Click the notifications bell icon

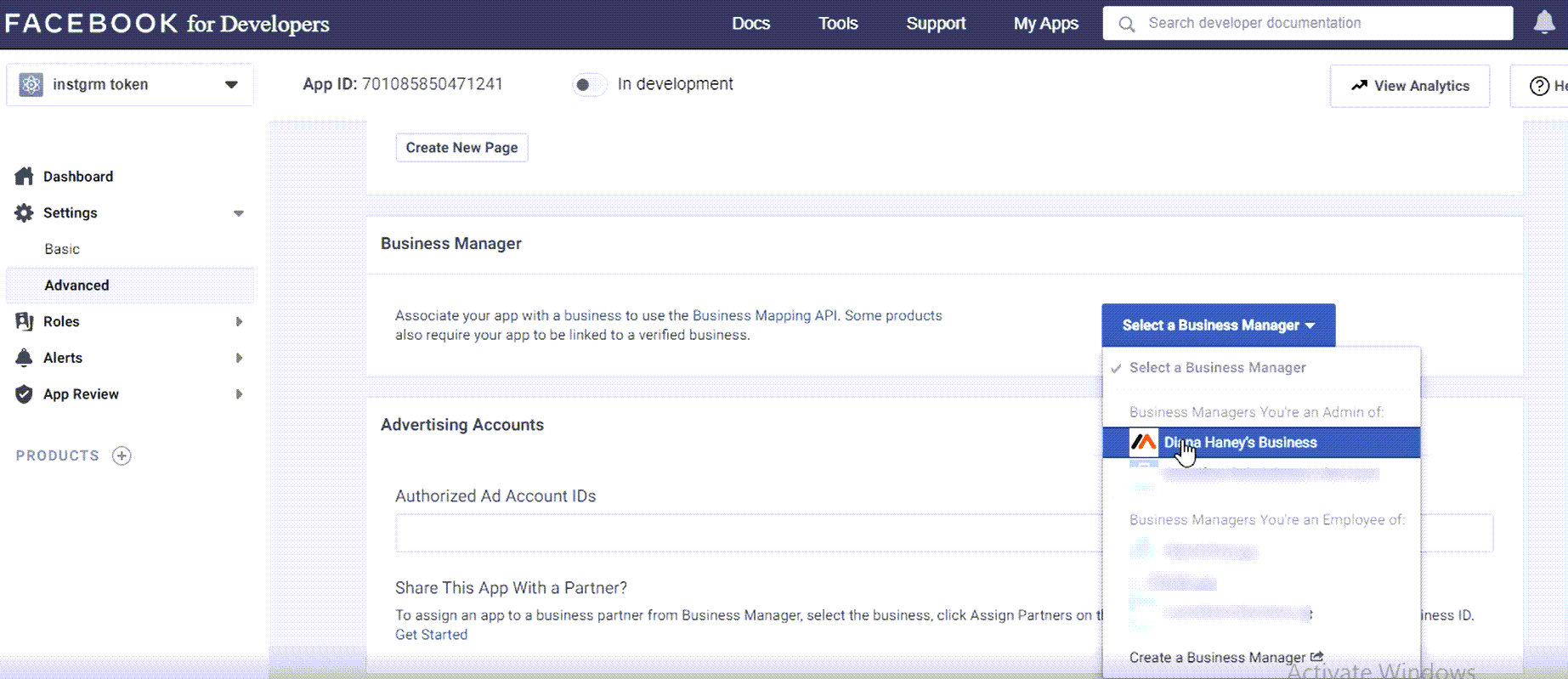click(x=1544, y=22)
